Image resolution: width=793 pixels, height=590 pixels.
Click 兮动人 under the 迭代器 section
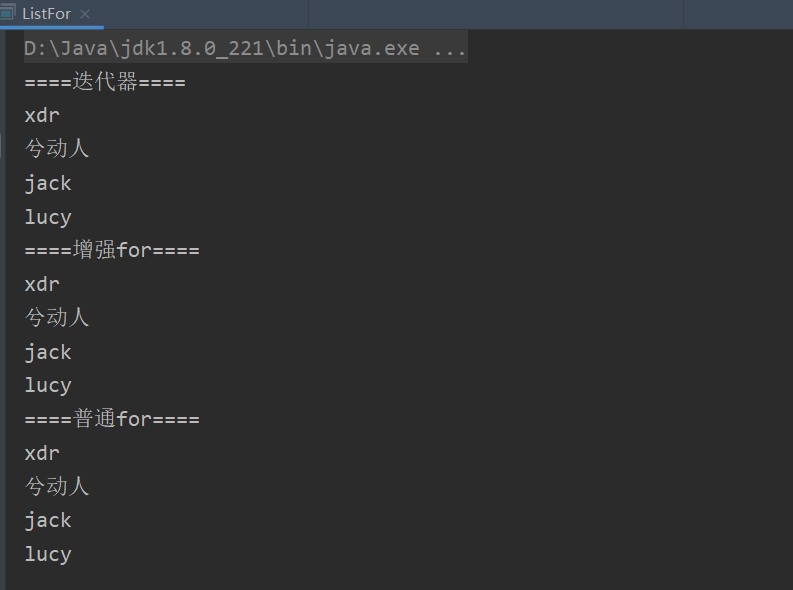(x=57, y=149)
